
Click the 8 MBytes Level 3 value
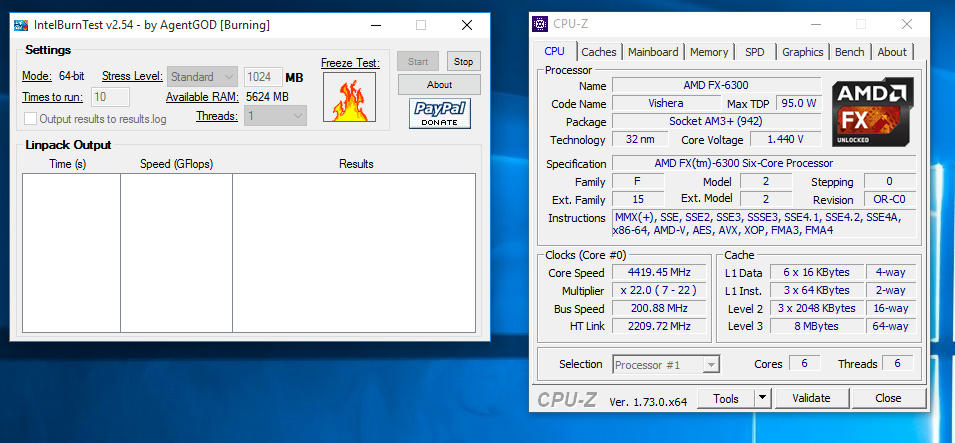coord(816,326)
